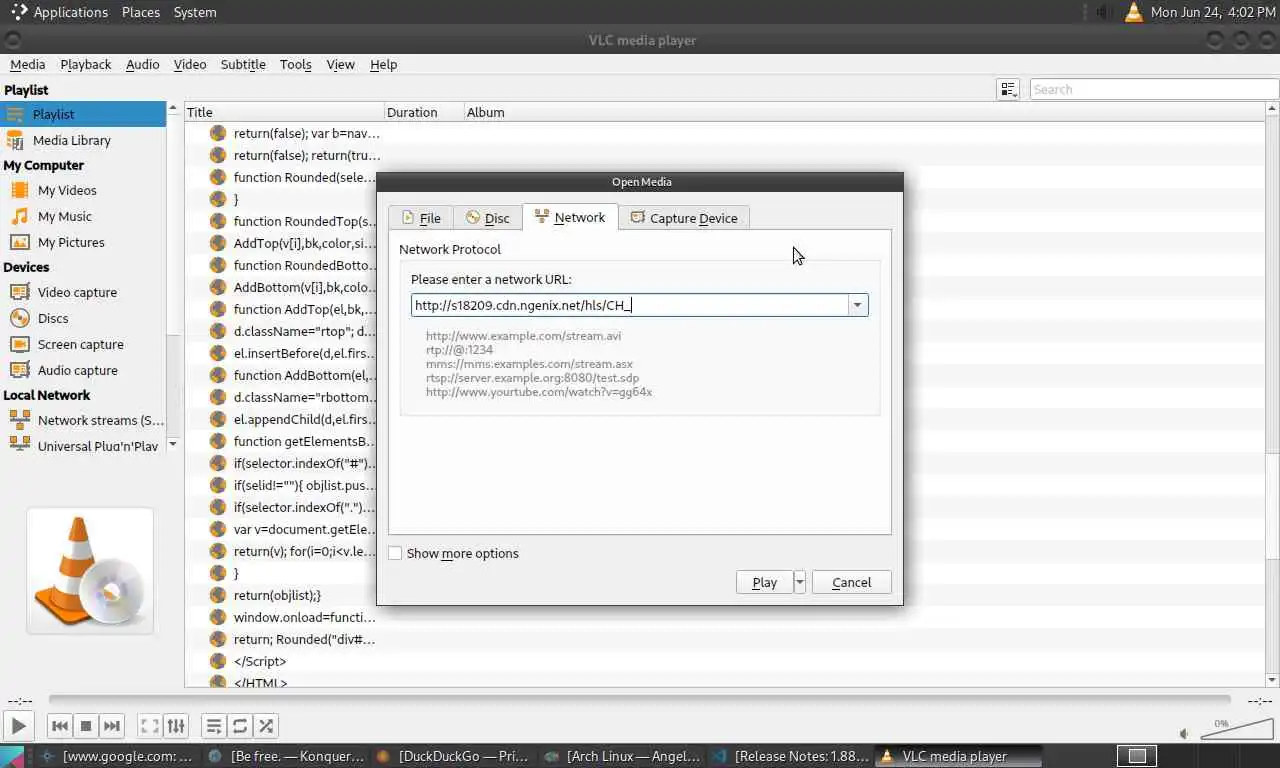Screen dimensions: 1280x768
Task: Open My Pictures in sidebar
Action: click(83, 242)
